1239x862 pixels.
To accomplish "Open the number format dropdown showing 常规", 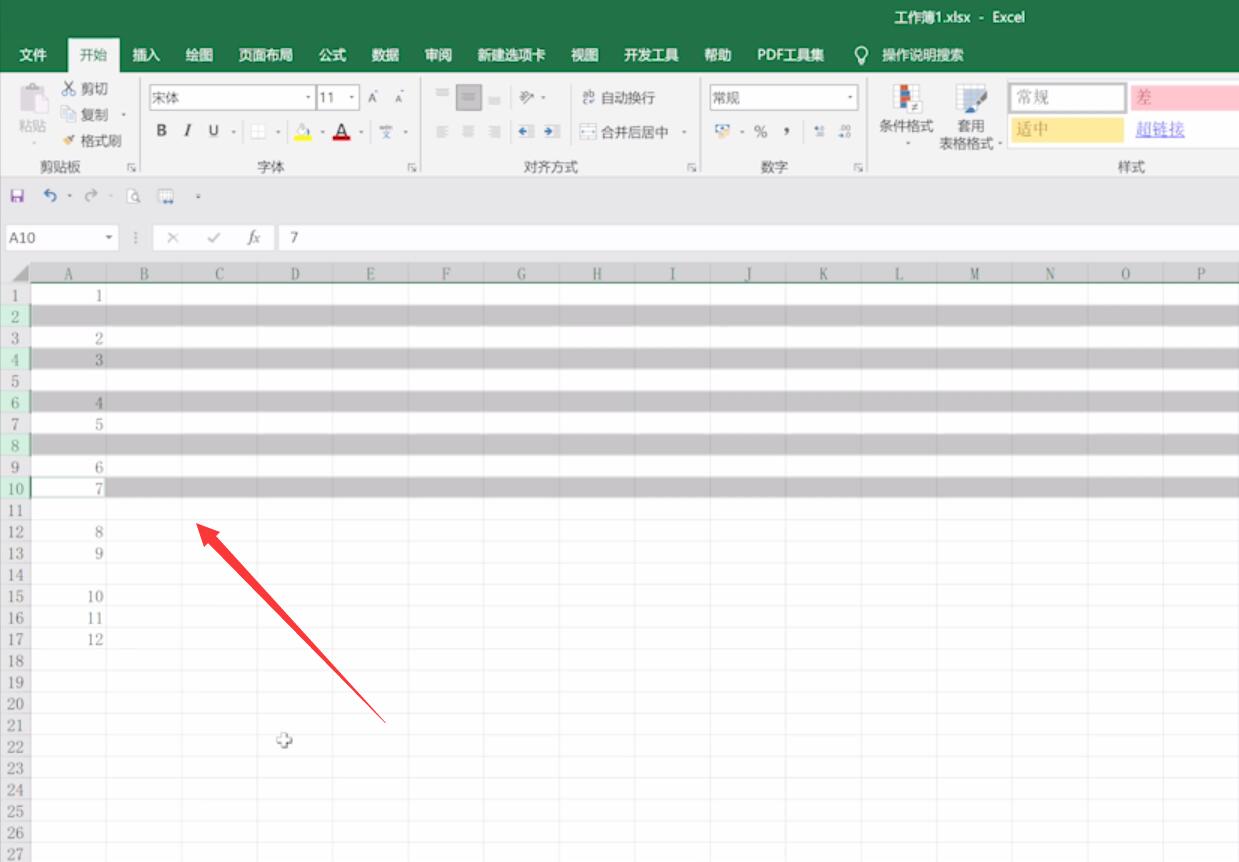I will tap(851, 98).
